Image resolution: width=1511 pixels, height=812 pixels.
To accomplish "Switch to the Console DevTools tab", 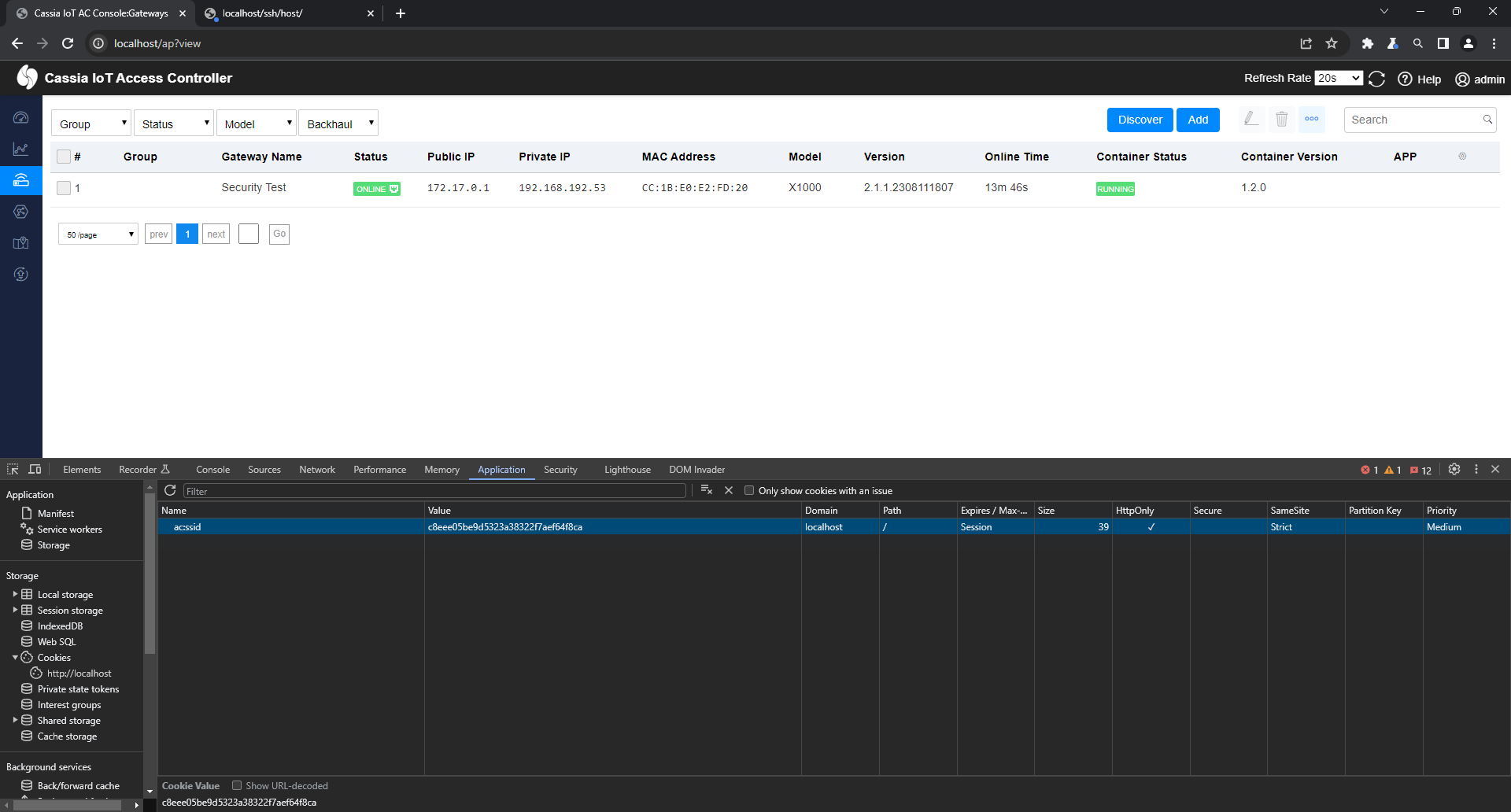I will (x=212, y=470).
